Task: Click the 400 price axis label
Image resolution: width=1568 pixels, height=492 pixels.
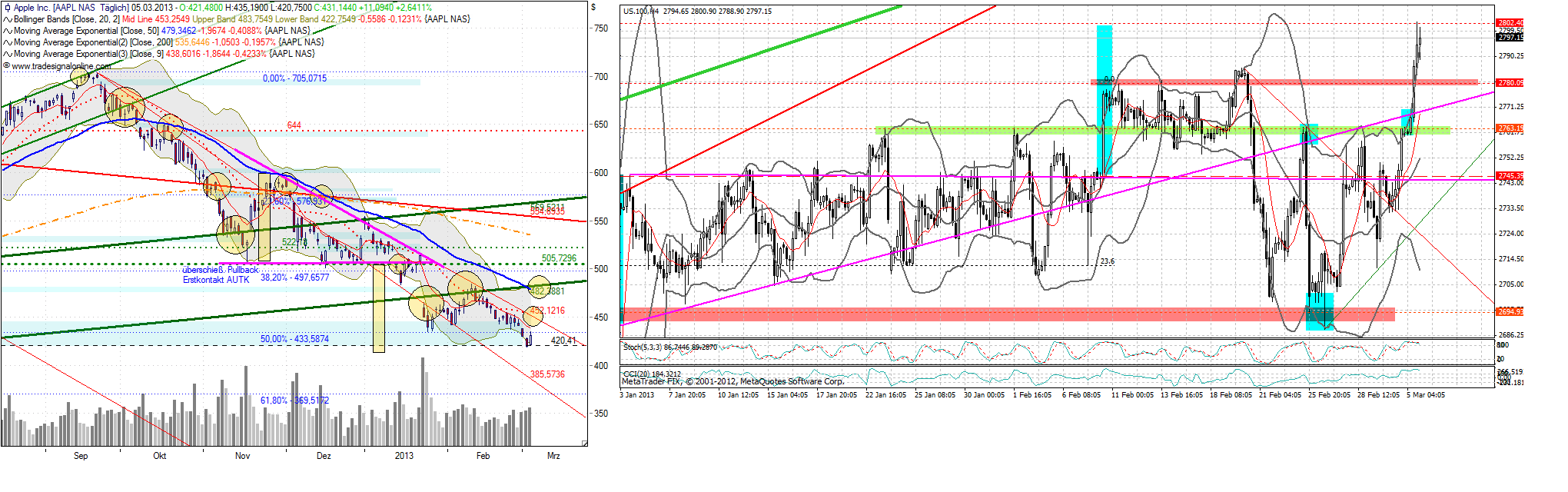Action: 600,366
